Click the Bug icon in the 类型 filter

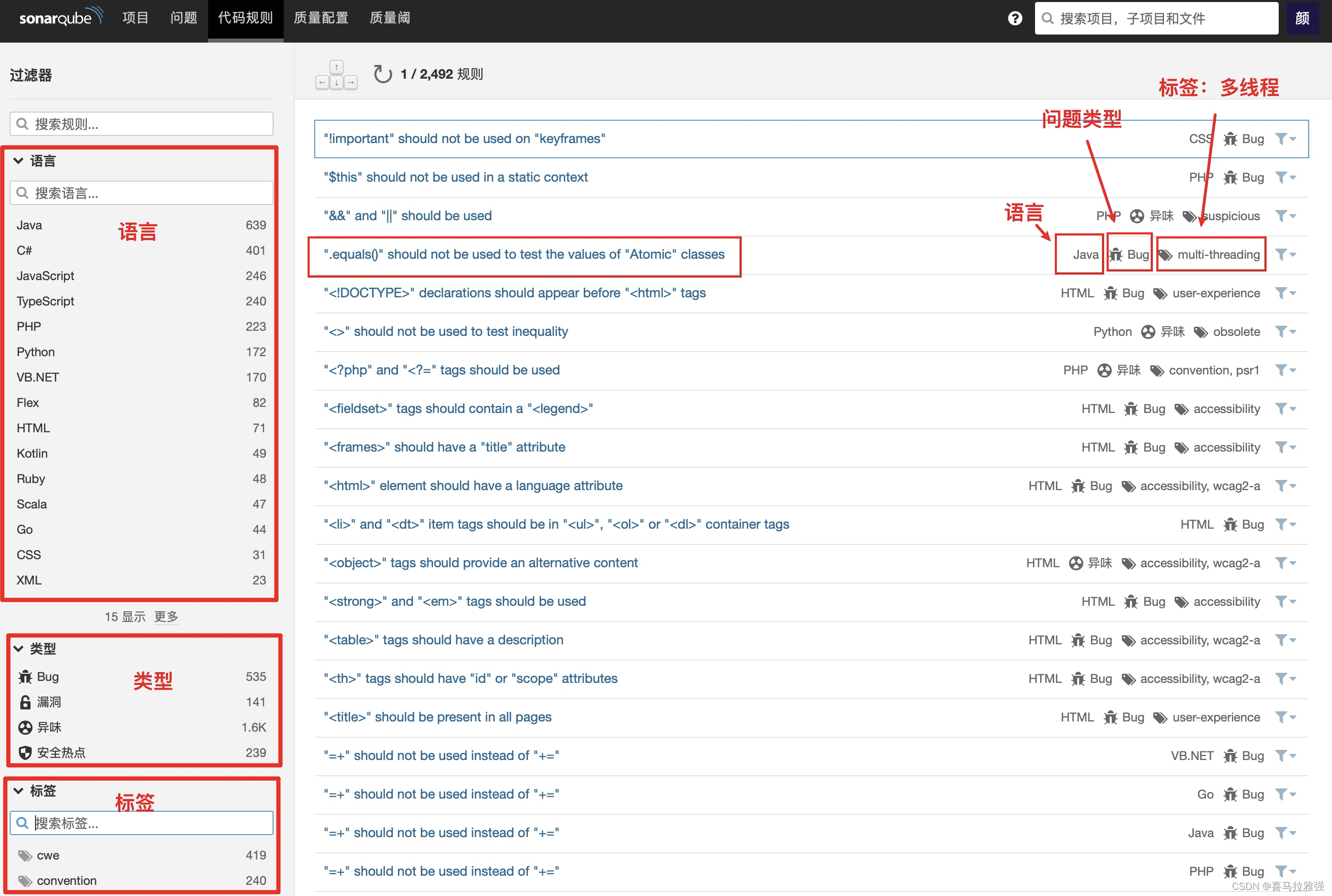(x=25, y=677)
